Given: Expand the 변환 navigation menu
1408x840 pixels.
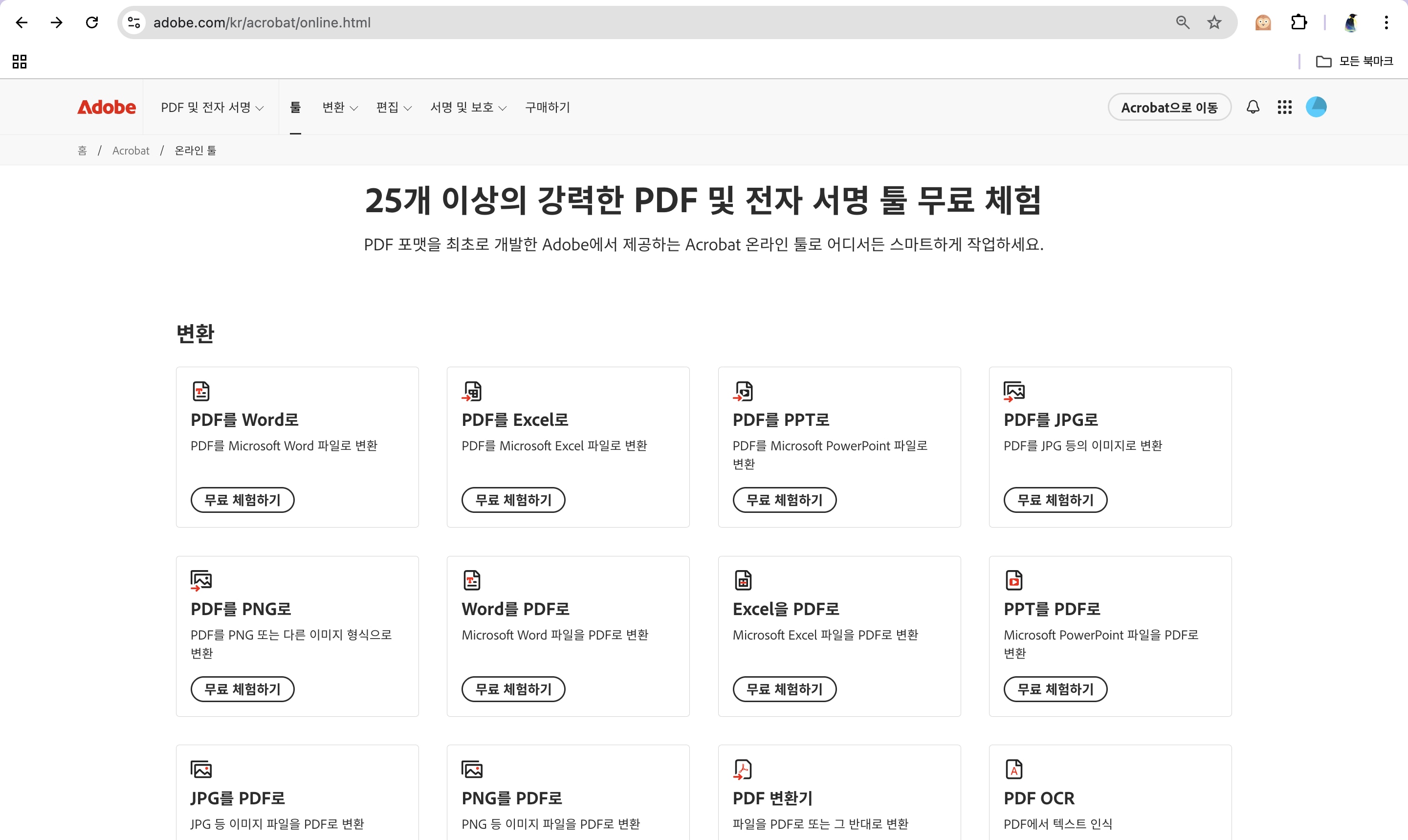Looking at the screenshot, I should pos(340,108).
